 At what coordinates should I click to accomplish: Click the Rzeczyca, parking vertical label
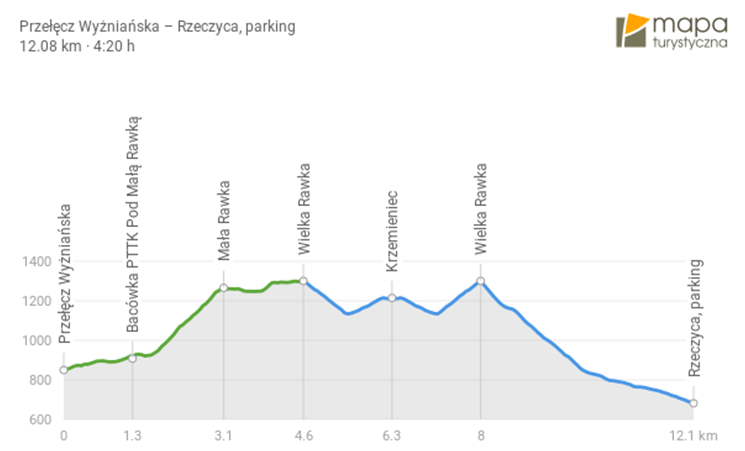694,317
